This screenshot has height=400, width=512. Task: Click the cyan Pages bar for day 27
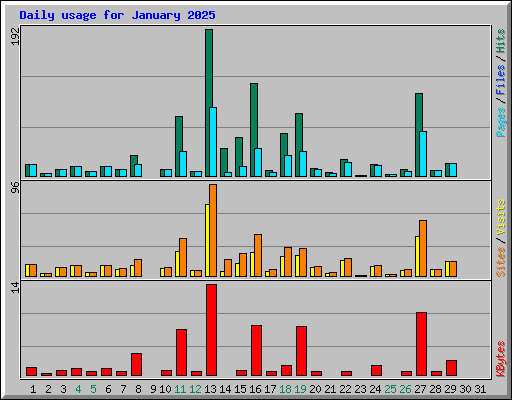point(423,154)
